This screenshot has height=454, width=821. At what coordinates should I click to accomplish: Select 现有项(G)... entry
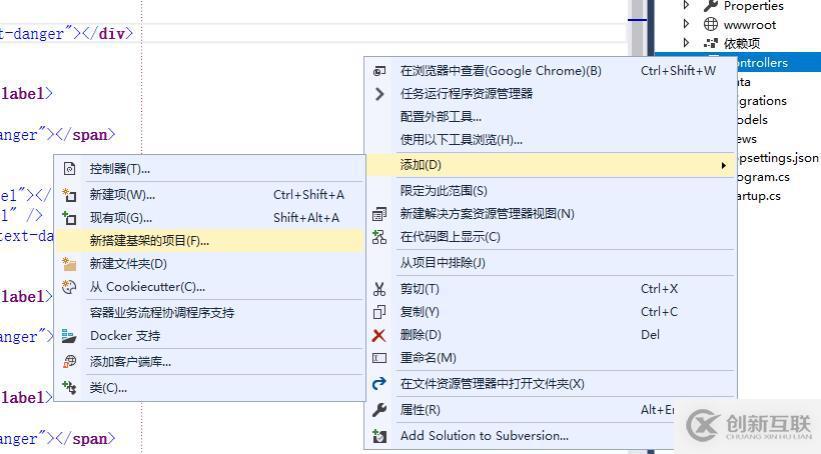coord(209,217)
